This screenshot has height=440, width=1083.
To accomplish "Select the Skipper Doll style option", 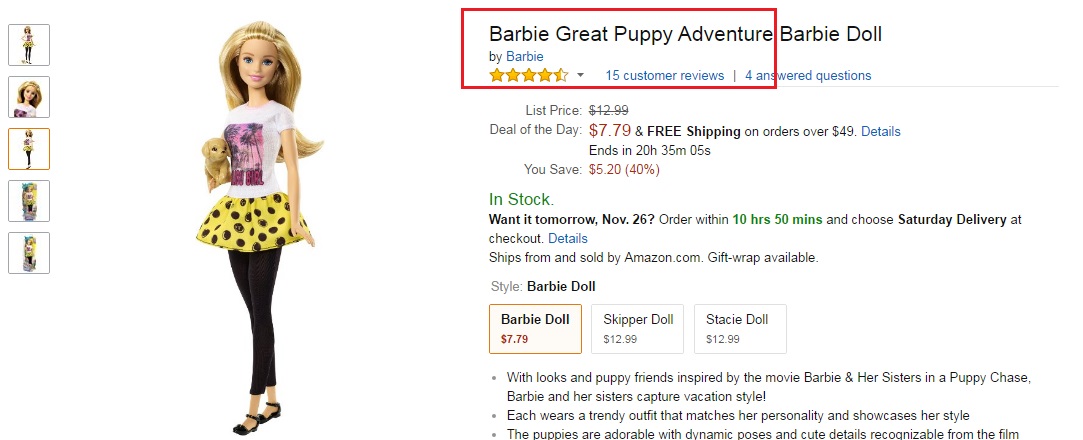I will point(638,328).
